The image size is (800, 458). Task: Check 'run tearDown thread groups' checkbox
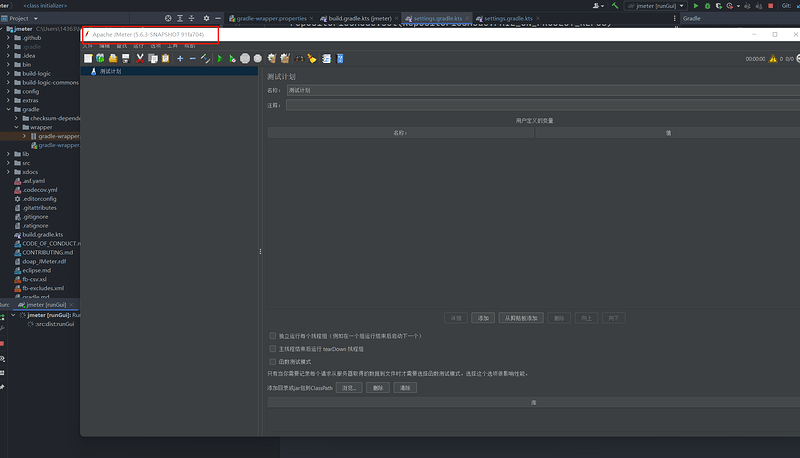pyautogui.click(x=272, y=349)
